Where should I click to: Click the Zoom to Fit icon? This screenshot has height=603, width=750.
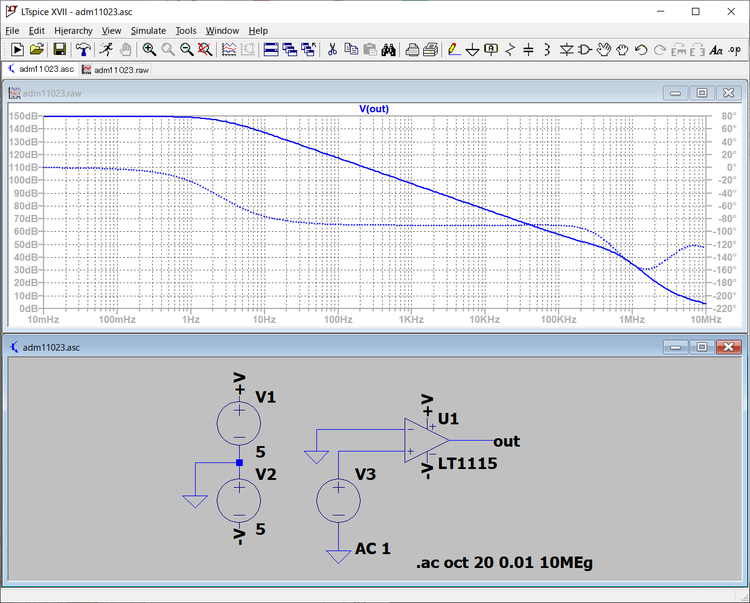tap(206, 49)
